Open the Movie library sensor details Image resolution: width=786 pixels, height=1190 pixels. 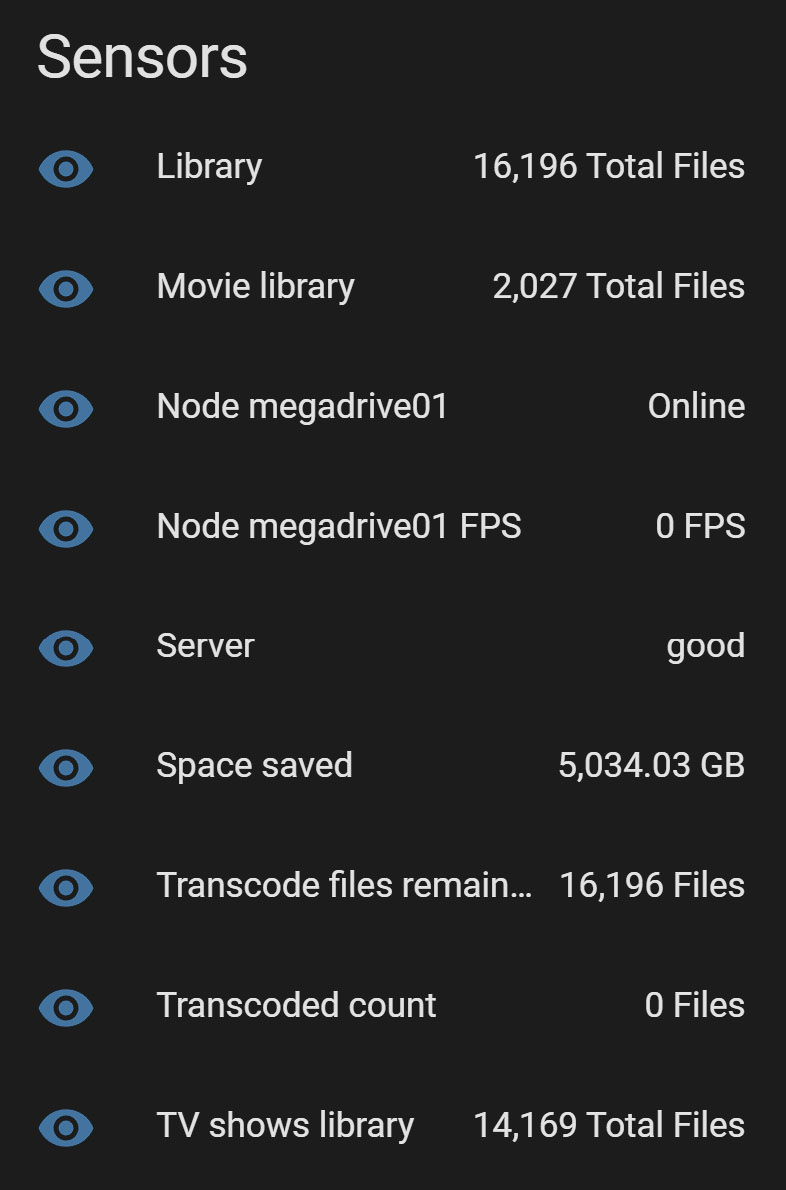point(256,287)
